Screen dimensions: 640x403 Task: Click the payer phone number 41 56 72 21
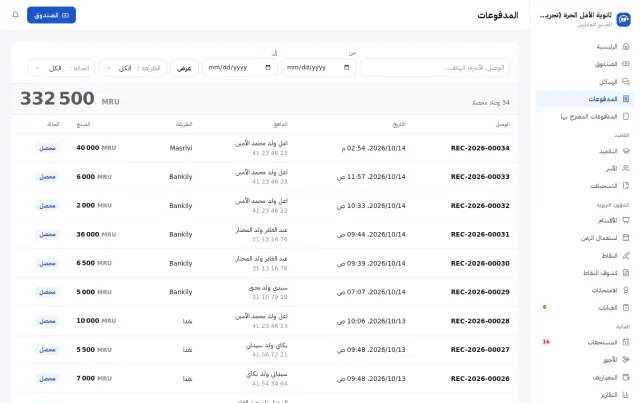(269, 354)
